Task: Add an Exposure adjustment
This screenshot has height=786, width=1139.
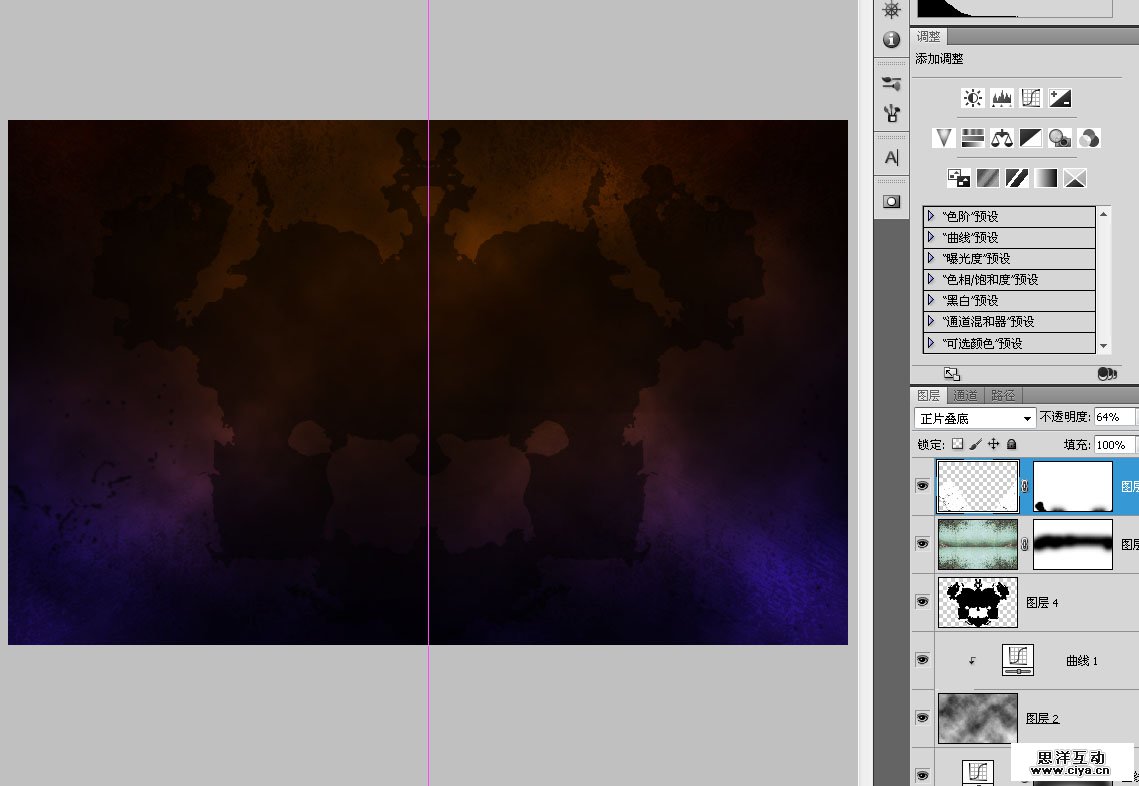Action: tap(1060, 98)
